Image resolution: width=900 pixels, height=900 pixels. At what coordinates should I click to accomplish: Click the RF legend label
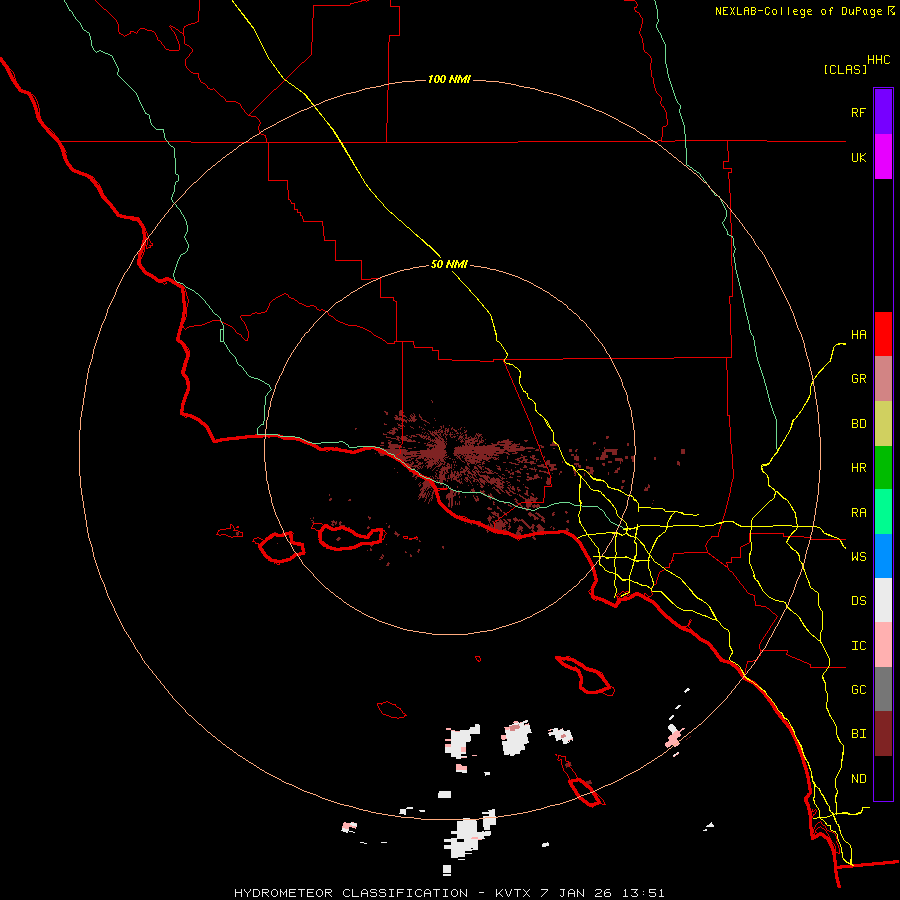[858, 112]
